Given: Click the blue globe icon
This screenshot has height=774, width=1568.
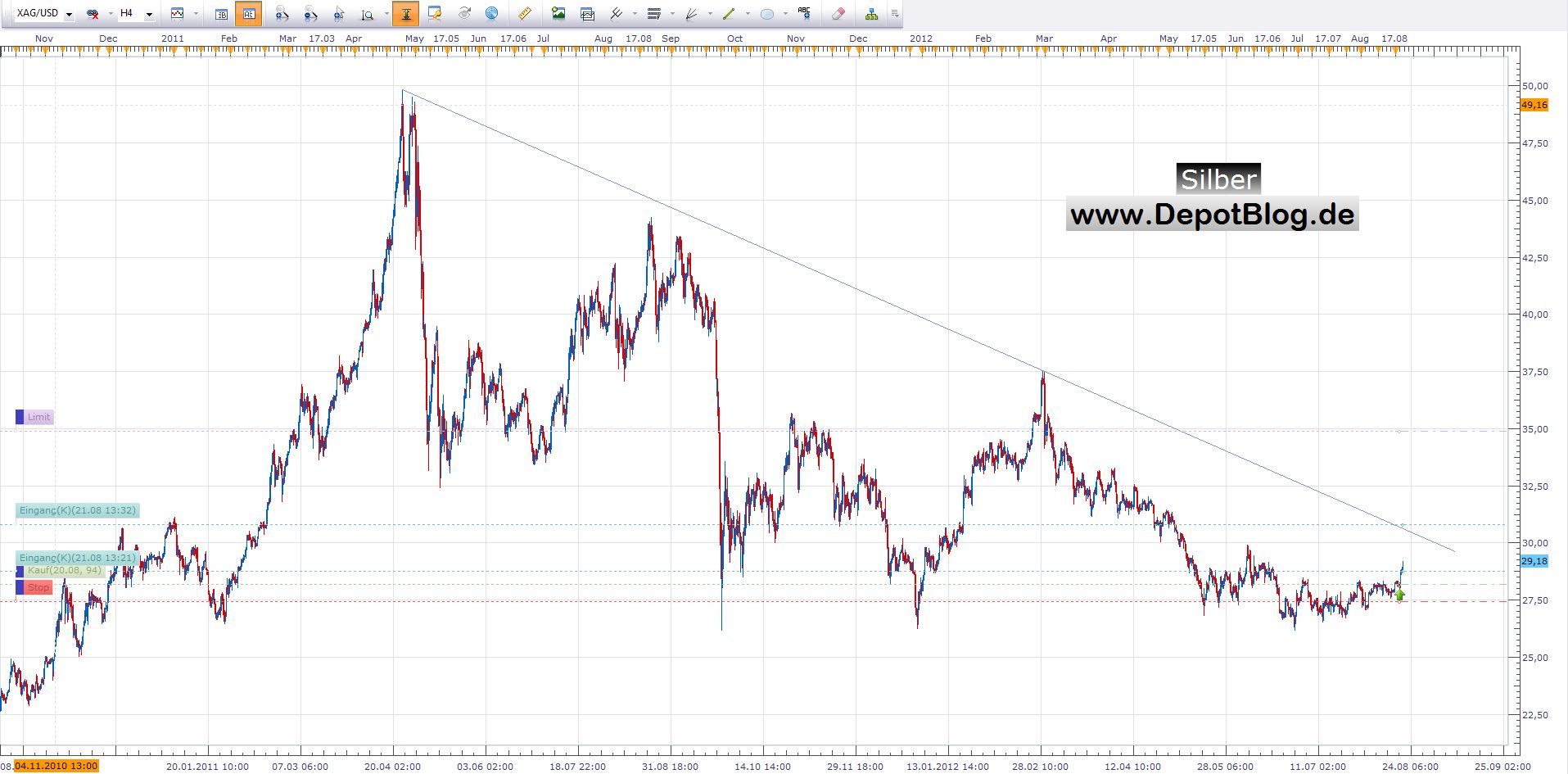Looking at the screenshot, I should click(491, 14).
